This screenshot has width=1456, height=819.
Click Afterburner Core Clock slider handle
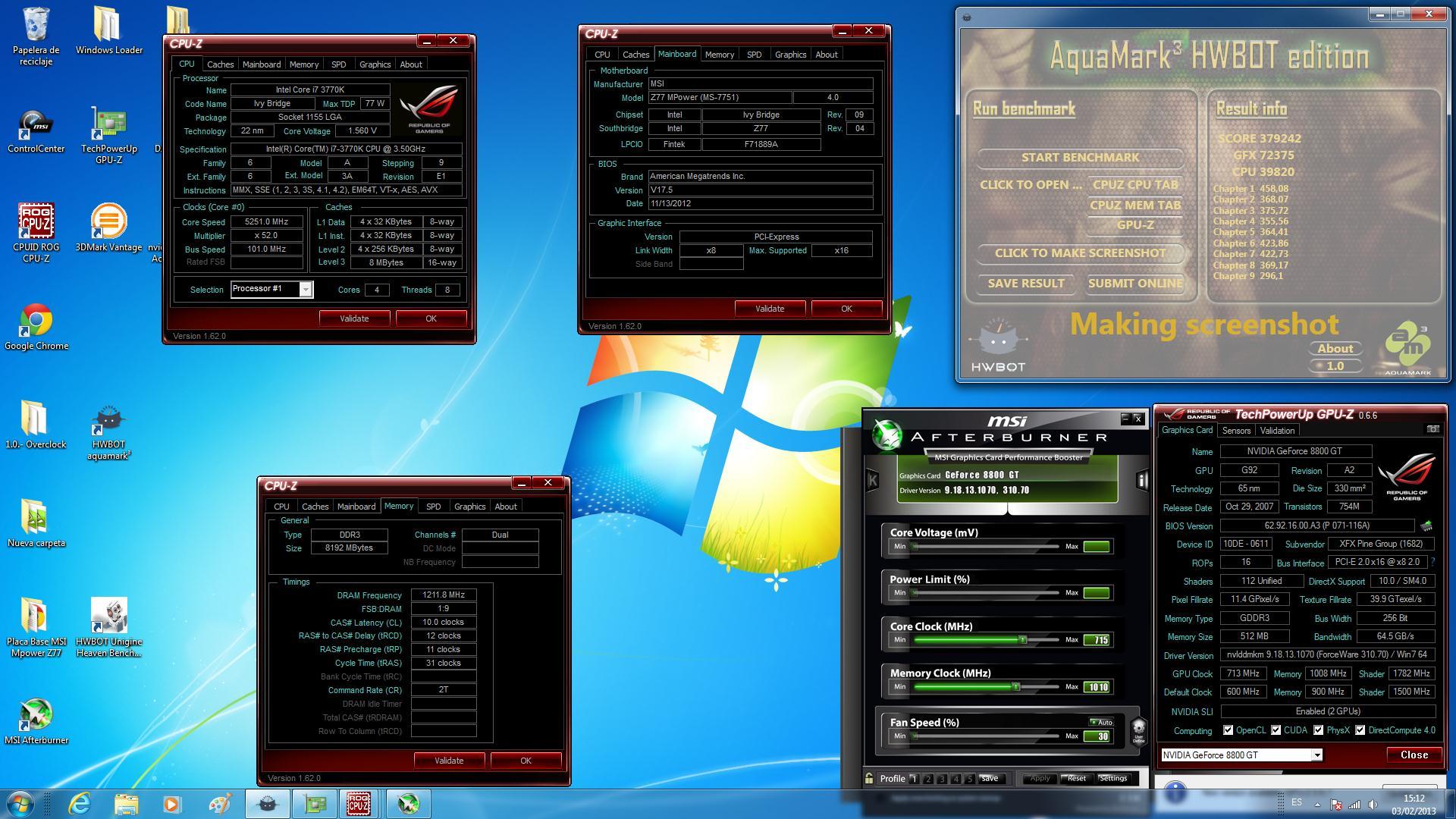pos(1022,640)
